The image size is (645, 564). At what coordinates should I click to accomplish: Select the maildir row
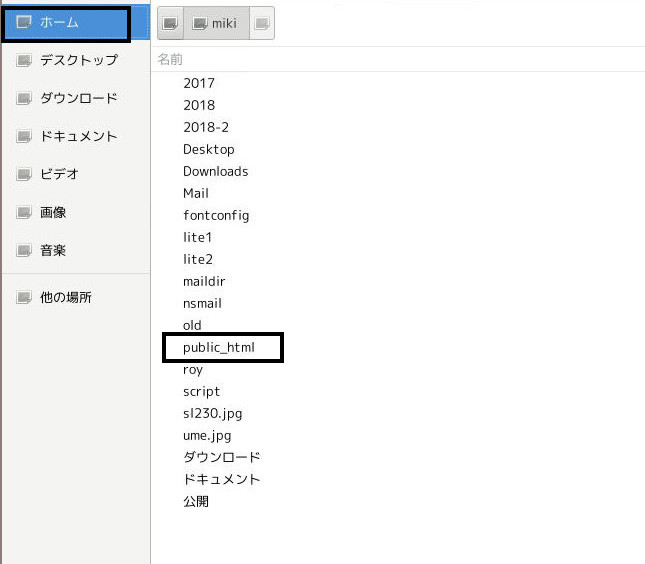(397, 281)
